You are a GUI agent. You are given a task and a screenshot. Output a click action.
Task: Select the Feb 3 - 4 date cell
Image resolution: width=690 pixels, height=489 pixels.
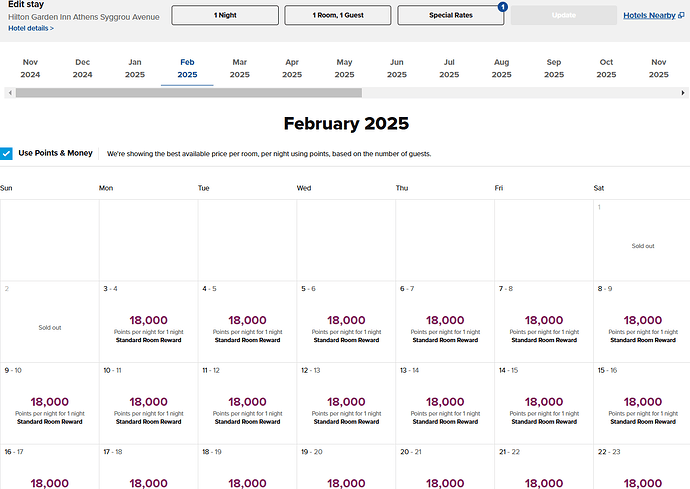coord(148,322)
